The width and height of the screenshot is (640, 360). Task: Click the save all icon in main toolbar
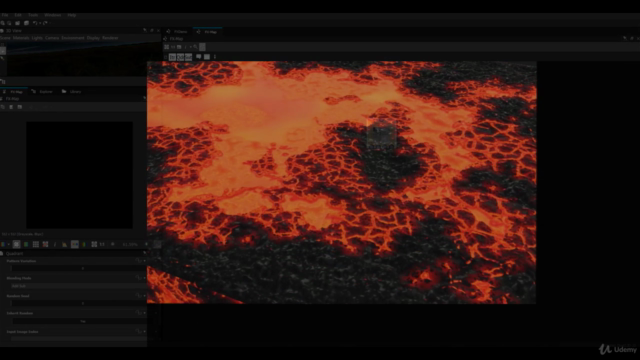[x=27, y=23]
